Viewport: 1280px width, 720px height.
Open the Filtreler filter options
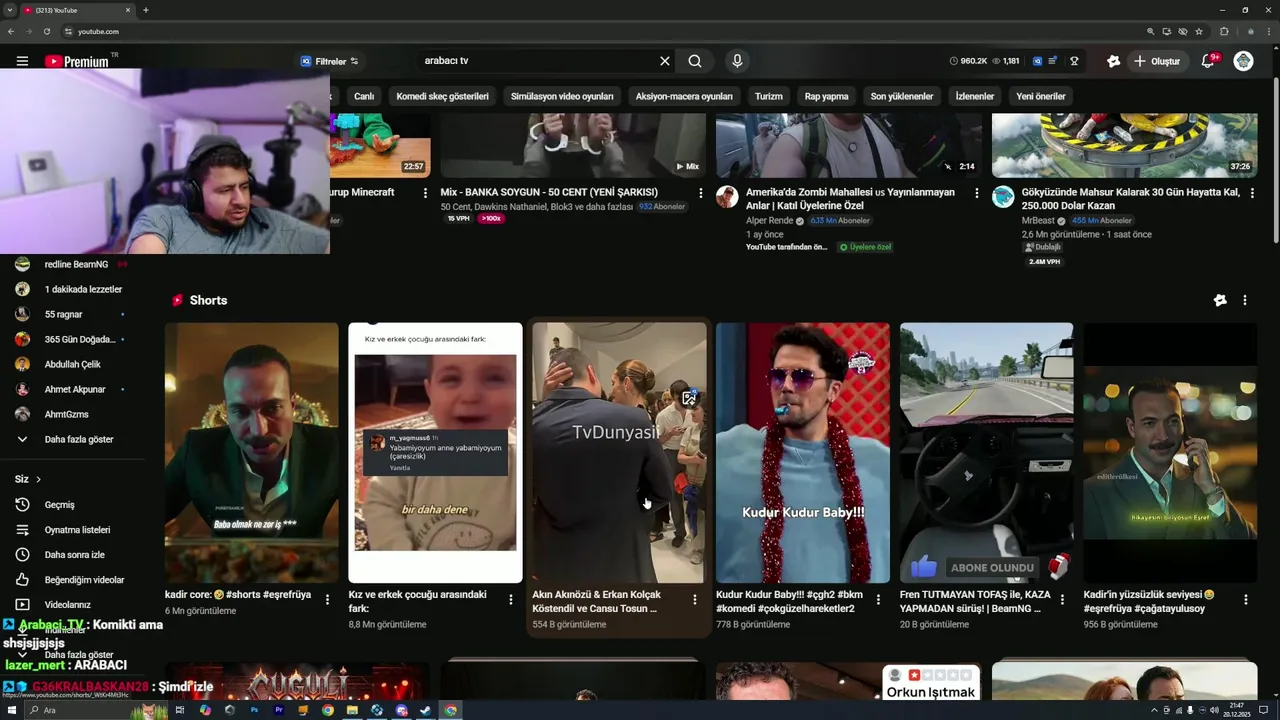pyautogui.click(x=329, y=61)
